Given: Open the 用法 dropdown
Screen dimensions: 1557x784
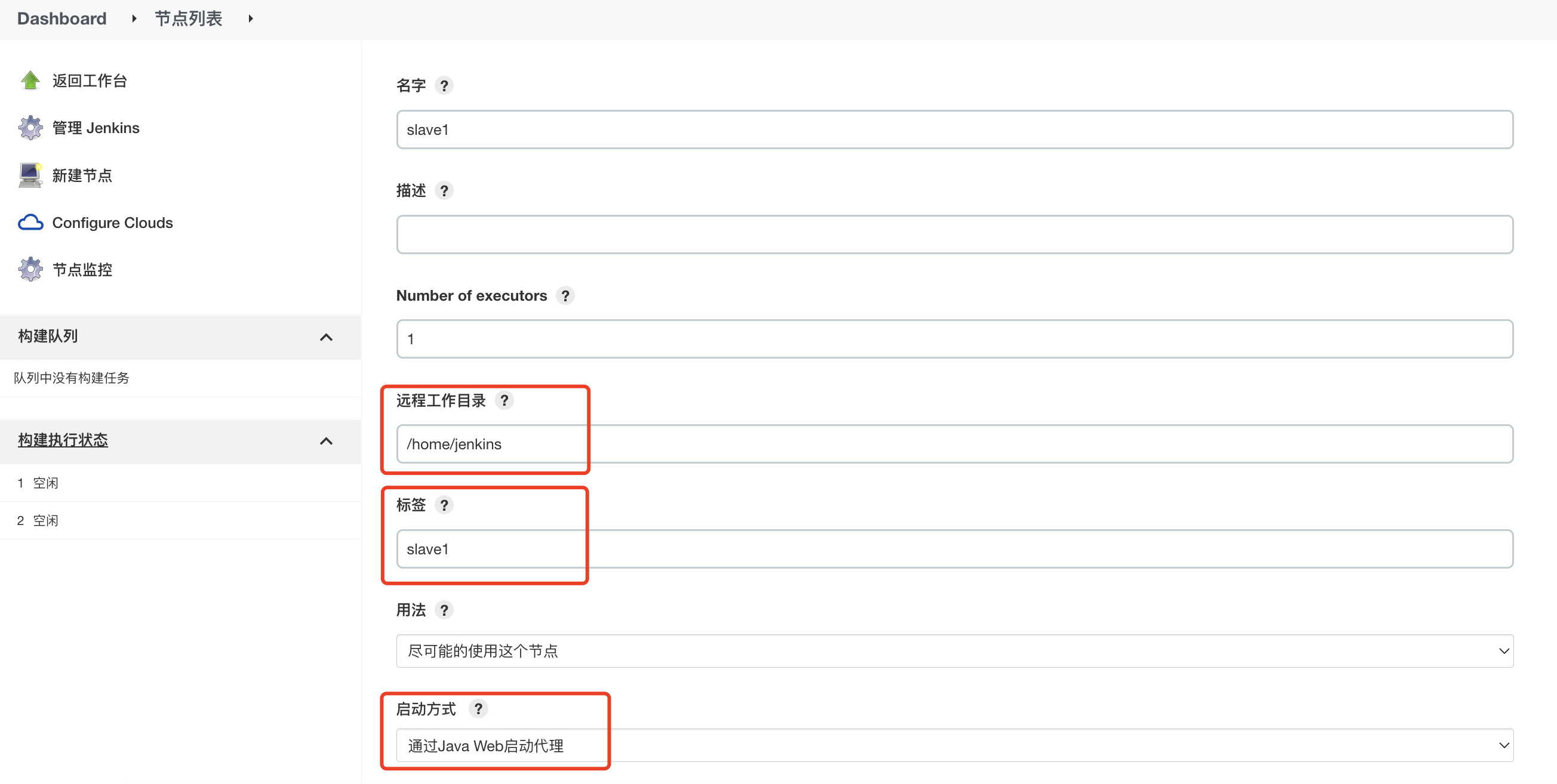Looking at the screenshot, I should [955, 650].
